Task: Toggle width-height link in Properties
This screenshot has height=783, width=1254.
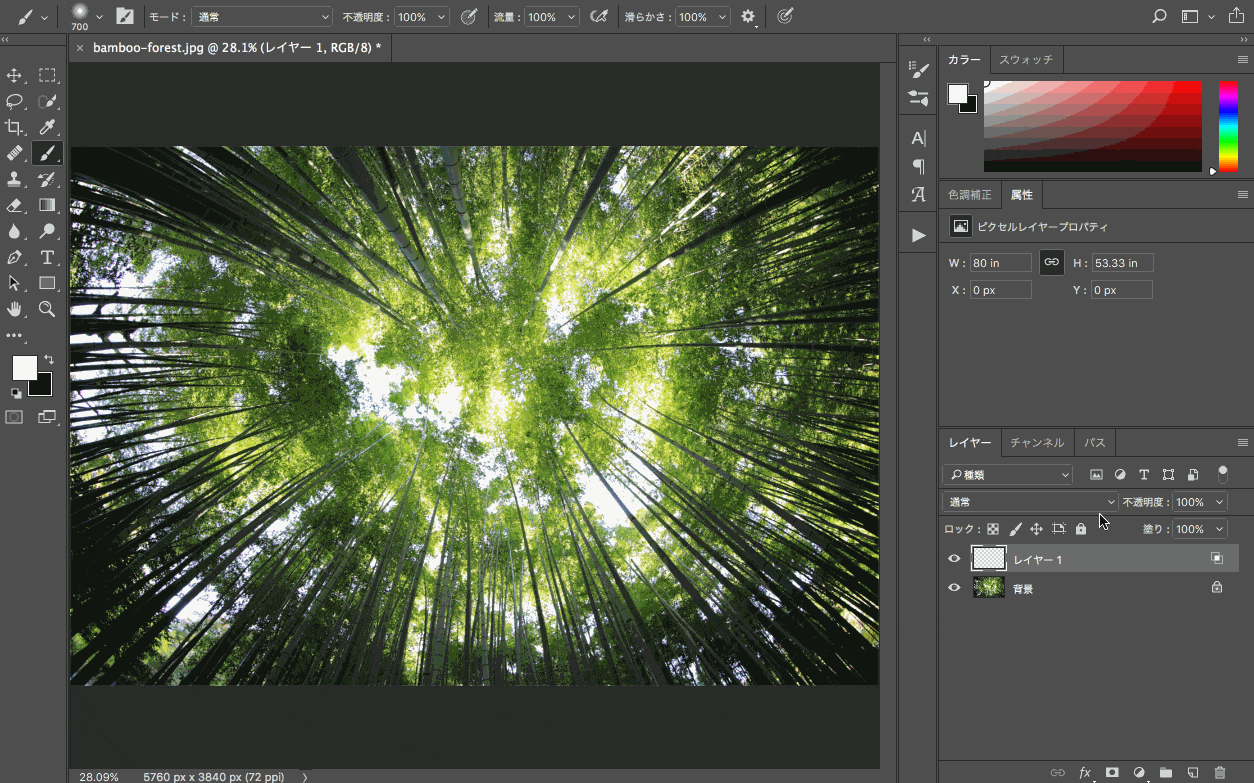Action: click(1051, 262)
